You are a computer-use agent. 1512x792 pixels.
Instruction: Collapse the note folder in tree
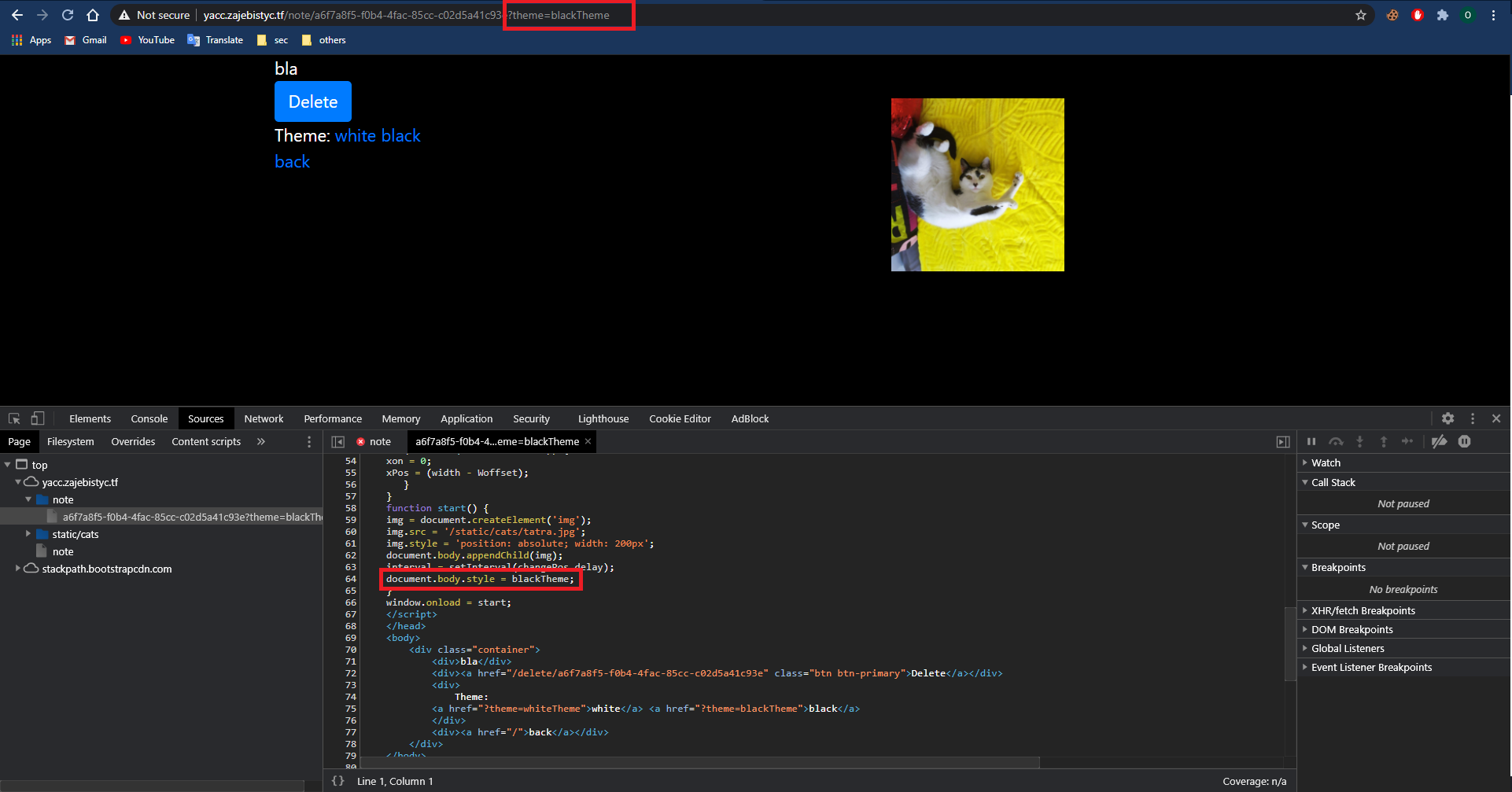click(x=28, y=499)
